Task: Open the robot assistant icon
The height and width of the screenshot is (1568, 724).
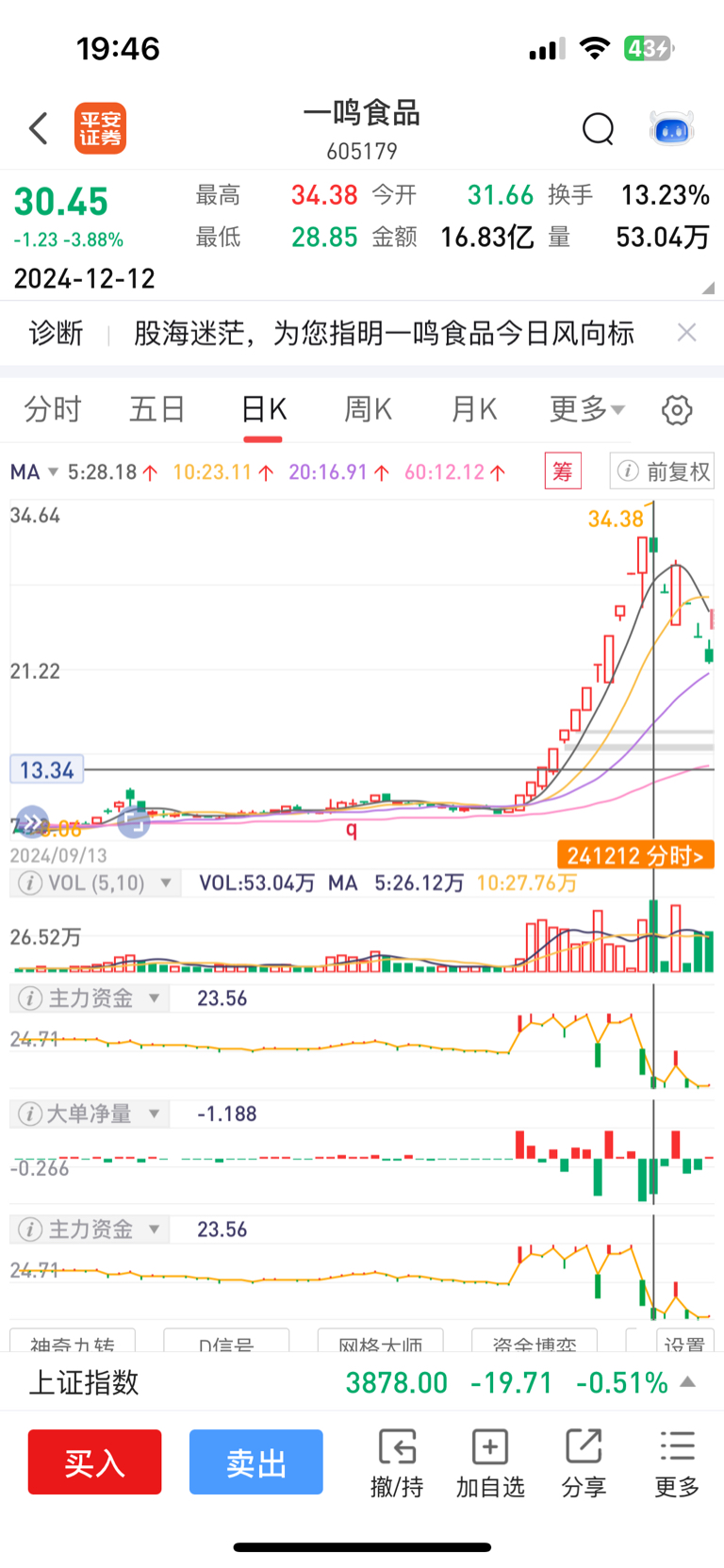Action: [672, 128]
